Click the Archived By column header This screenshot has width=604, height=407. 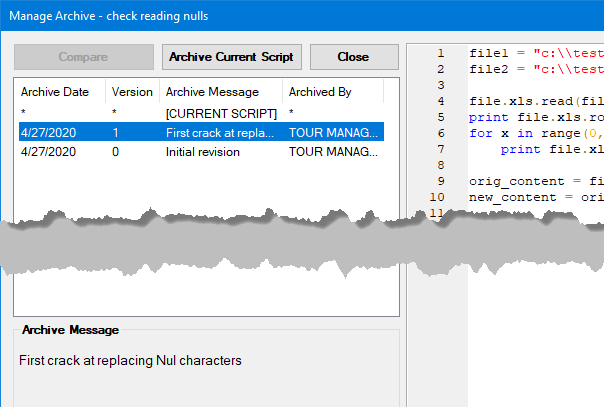click(320, 92)
